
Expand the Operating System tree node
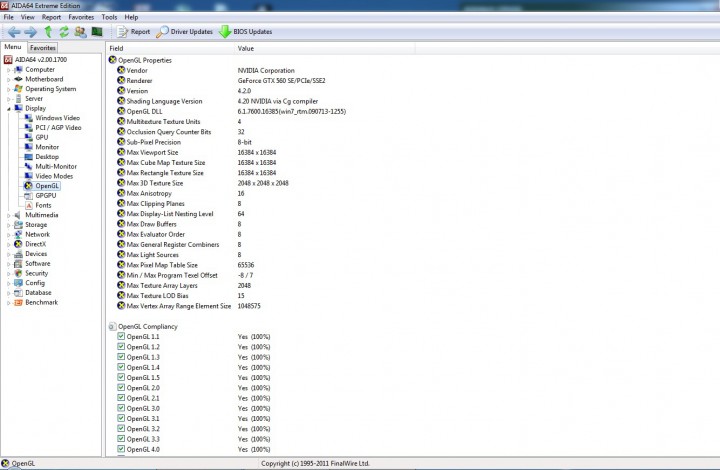(x=8, y=89)
